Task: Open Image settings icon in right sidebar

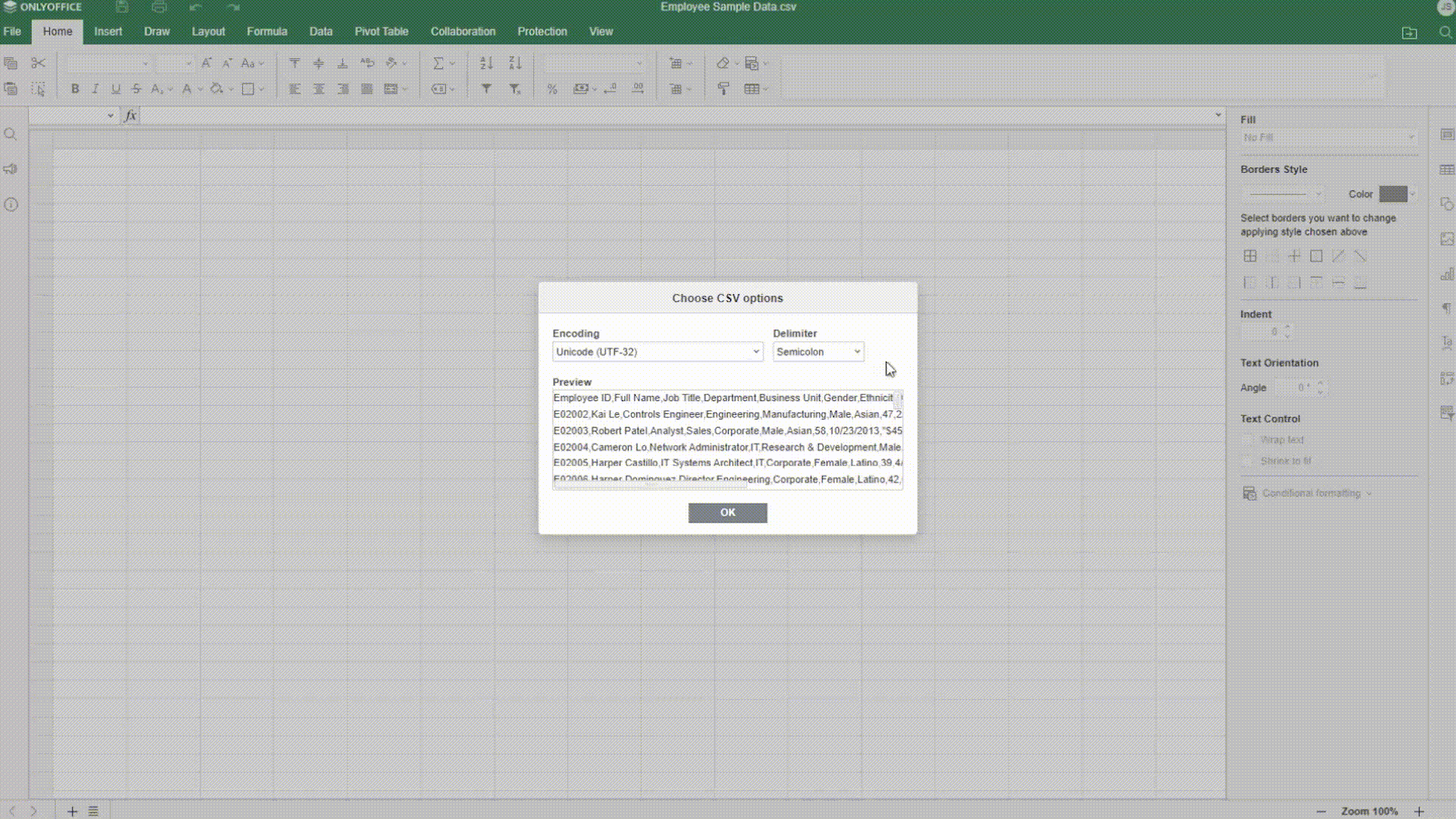Action: click(x=1447, y=239)
